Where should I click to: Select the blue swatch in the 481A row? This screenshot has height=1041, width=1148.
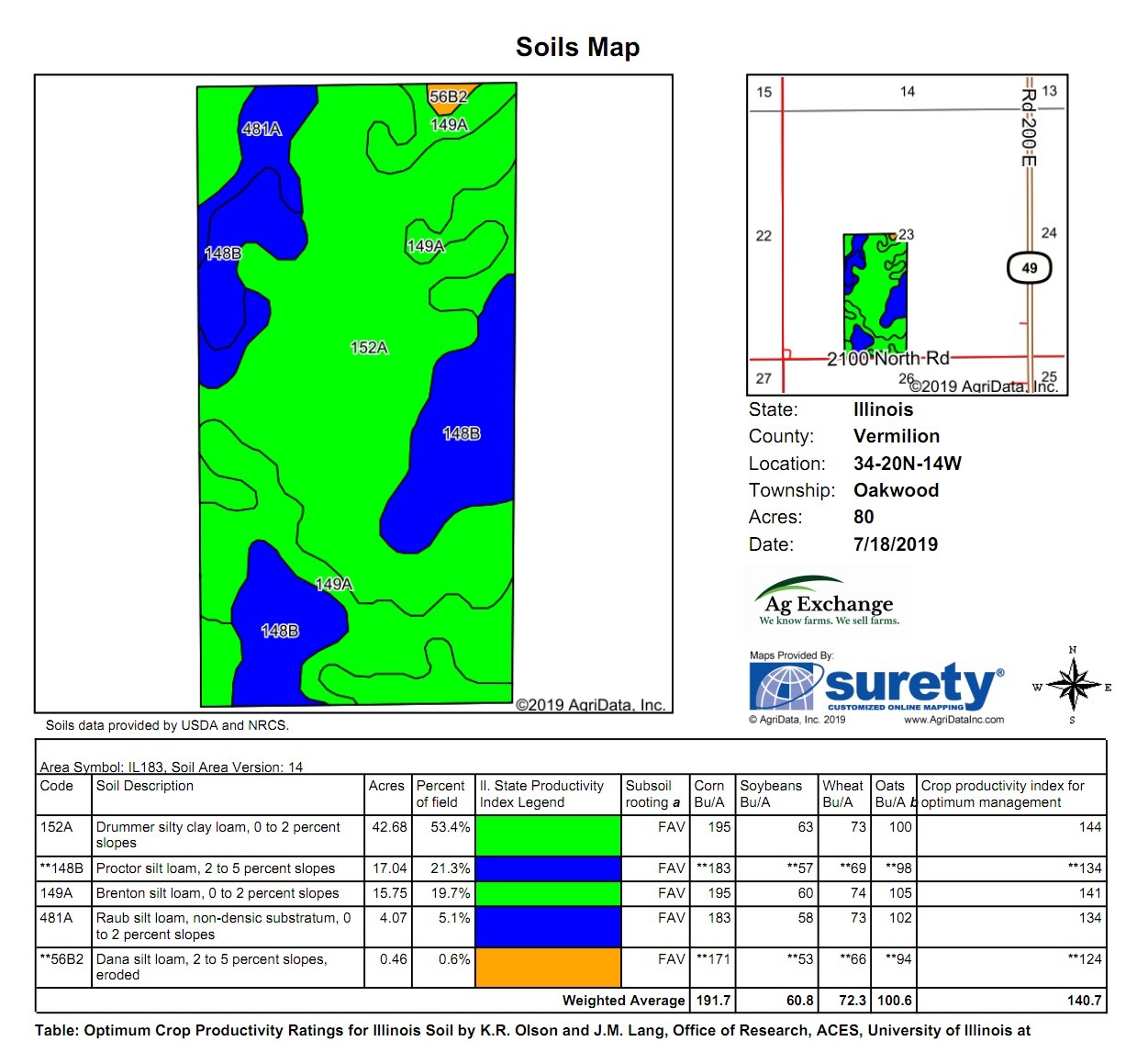pos(548,926)
